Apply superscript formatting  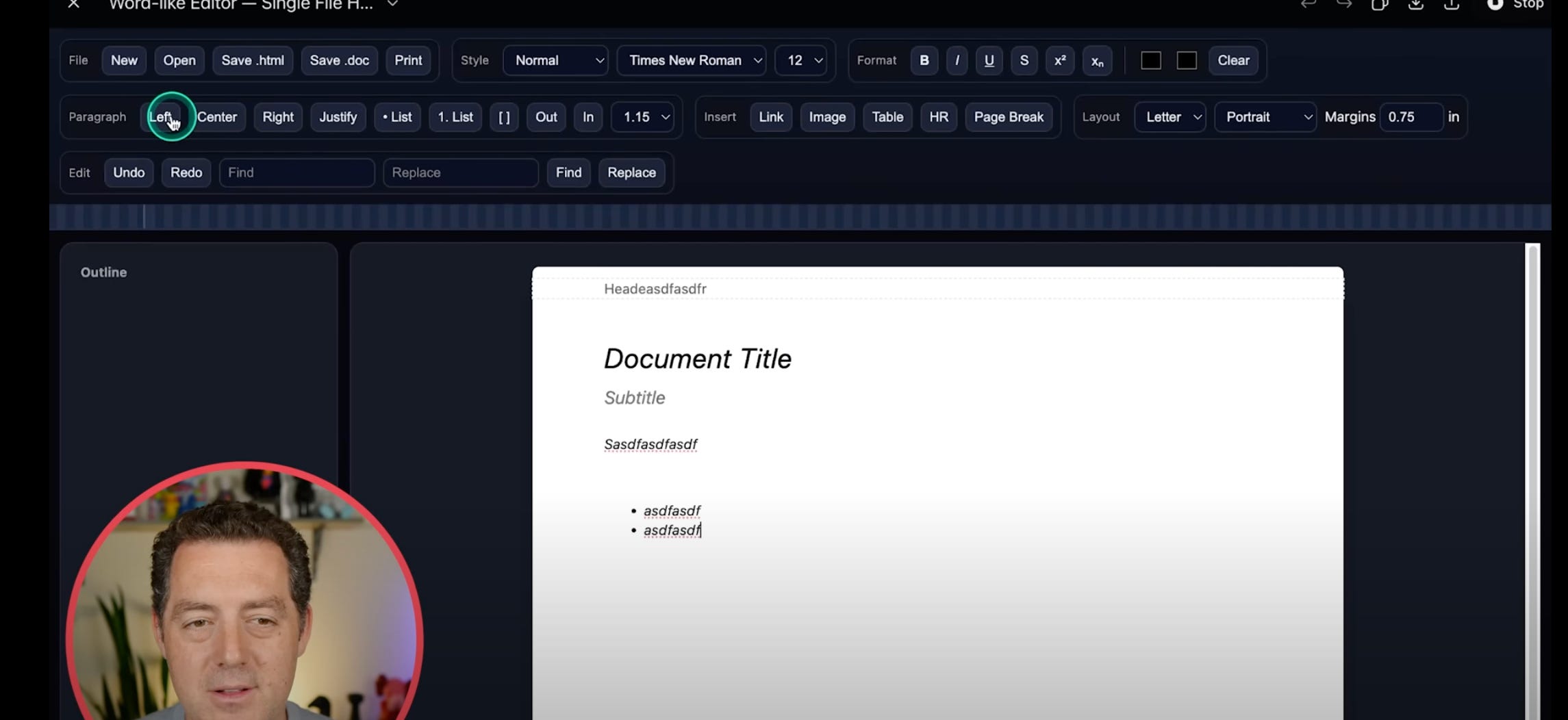[1059, 60]
